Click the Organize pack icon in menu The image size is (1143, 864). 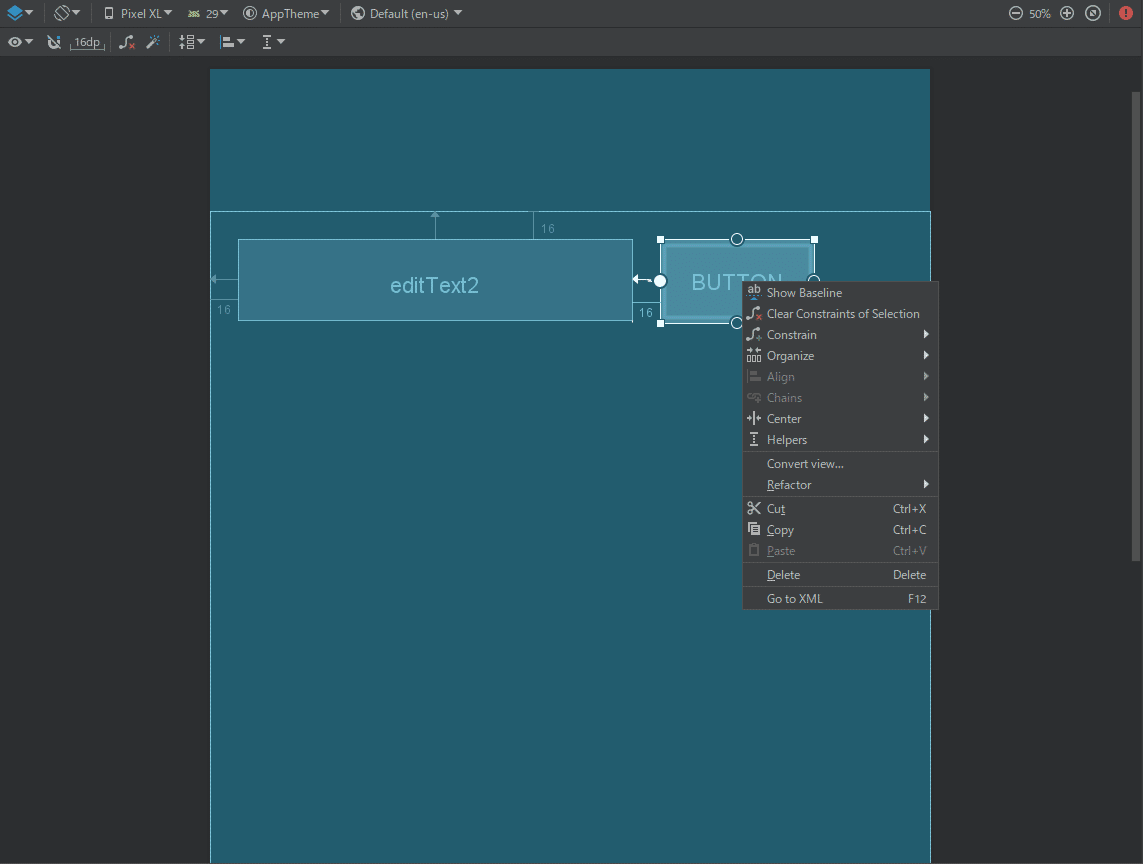[x=754, y=355]
